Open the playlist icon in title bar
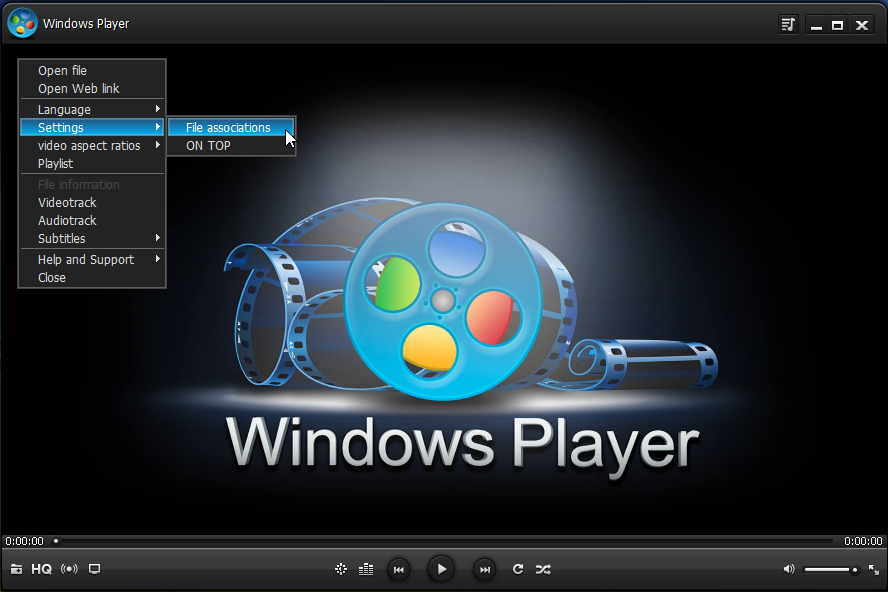888x592 pixels. click(788, 24)
